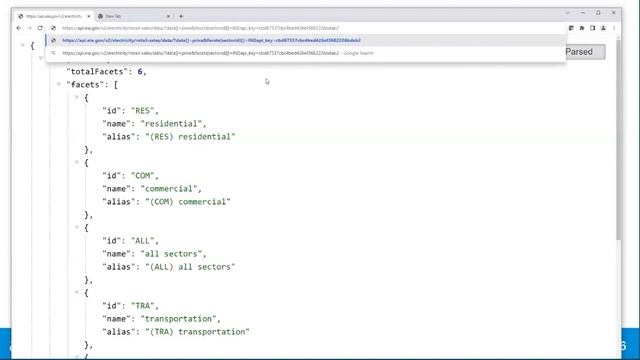Switch to the New Tab tab
The height and width of the screenshot is (360, 640).
pyautogui.click(x=134, y=16)
